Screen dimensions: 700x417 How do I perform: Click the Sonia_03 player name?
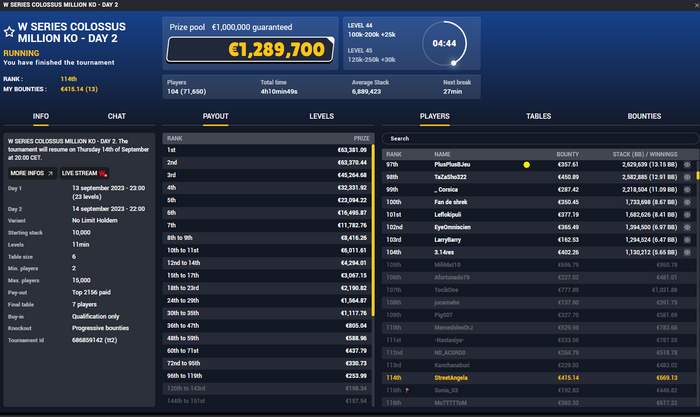pyautogui.click(x=446, y=390)
